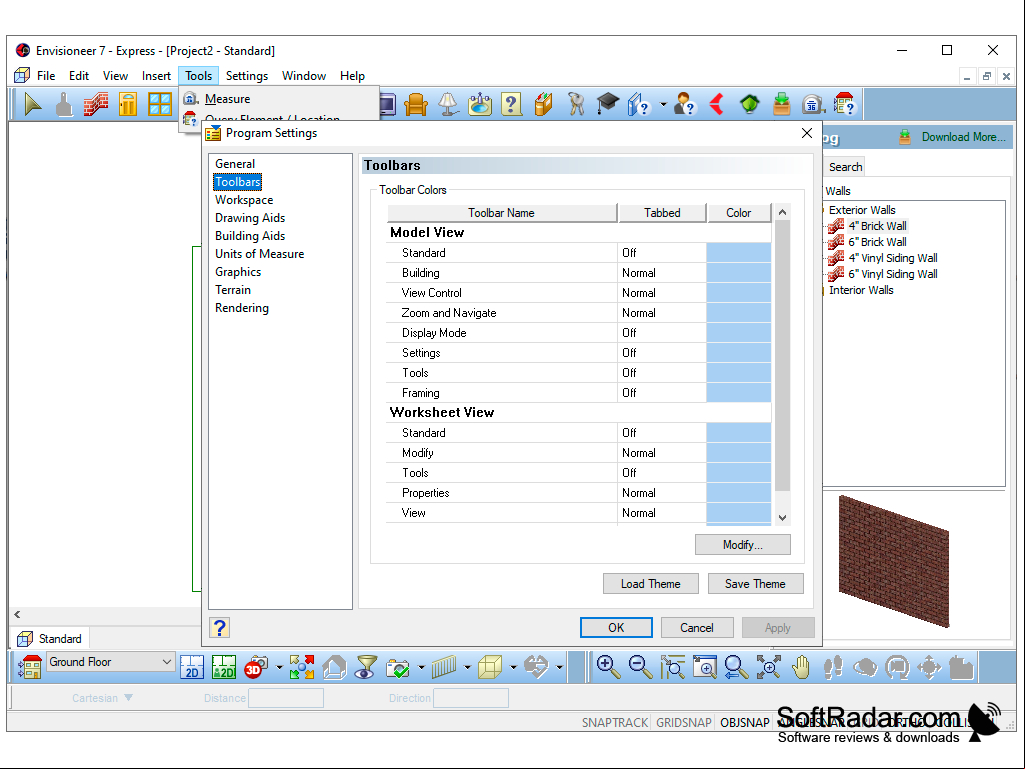The height and width of the screenshot is (769, 1025).
Task: Click the red brick wall tool icon
Action: 95,105
